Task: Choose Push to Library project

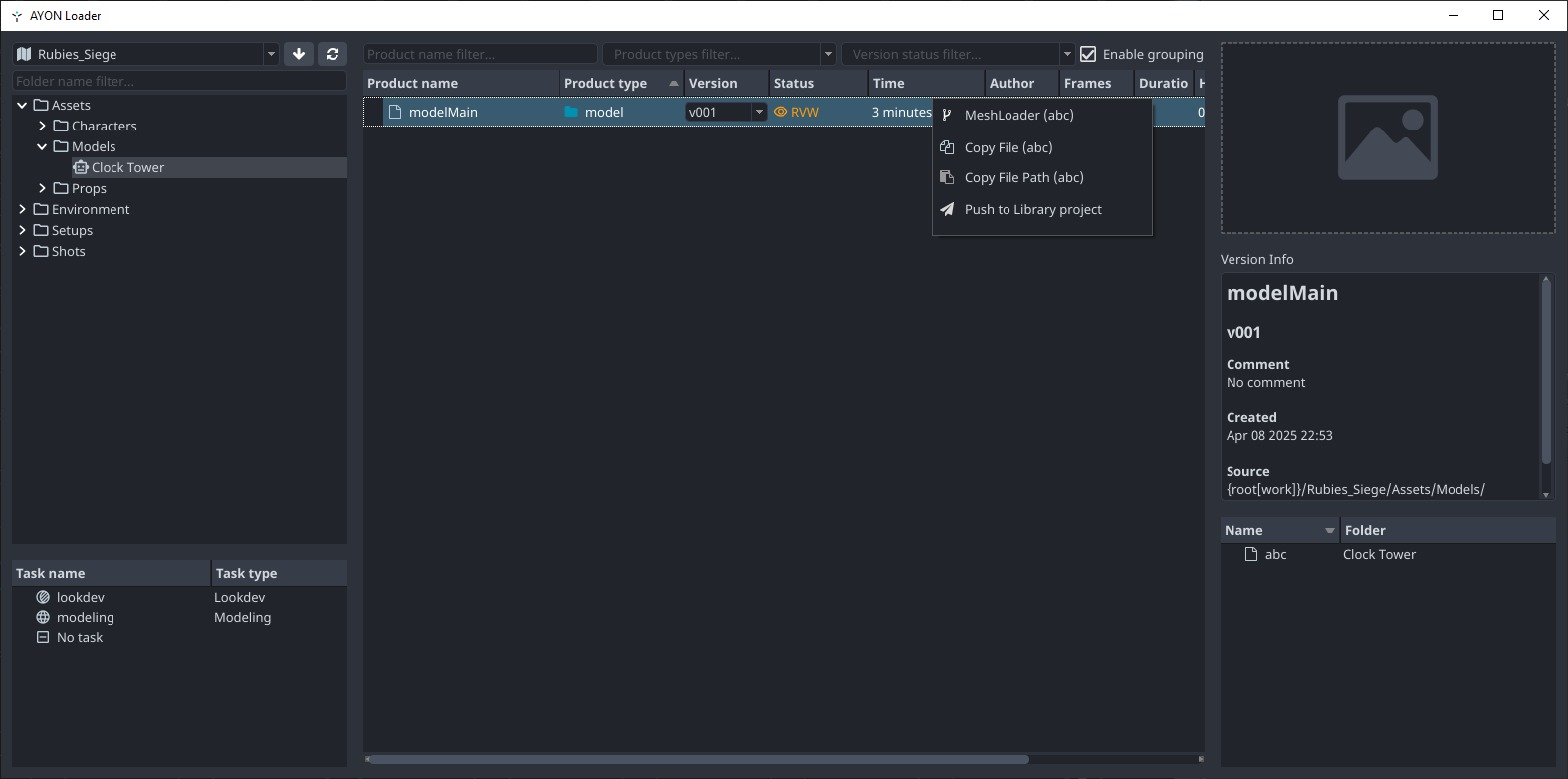Action: click(x=1042, y=209)
